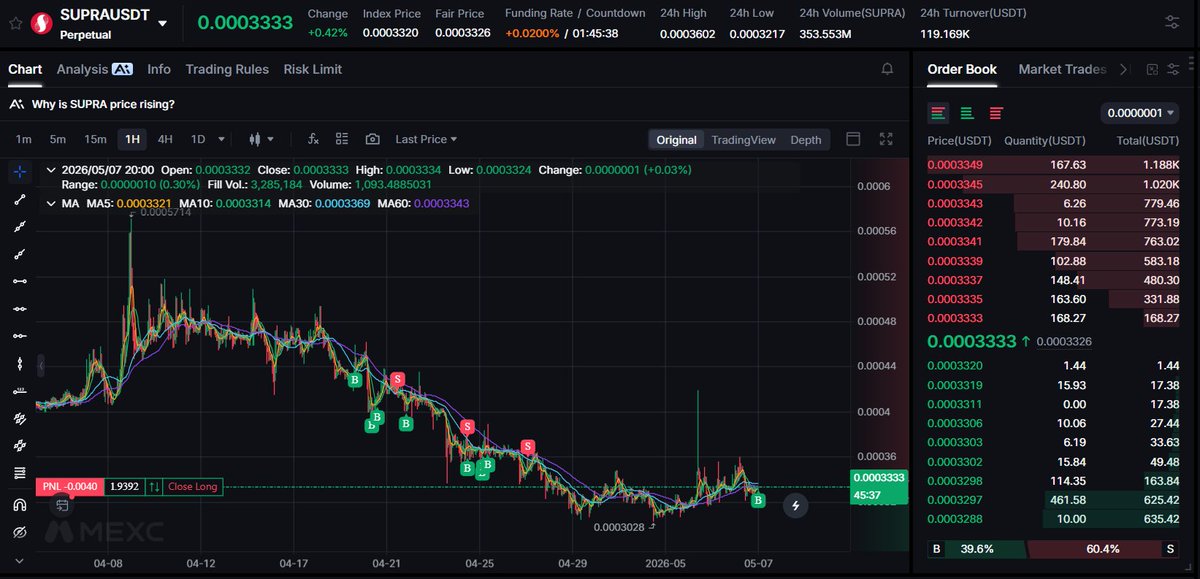The width and height of the screenshot is (1200, 579).
Task: Toggle the magnet snap mode
Action: [x=18, y=505]
